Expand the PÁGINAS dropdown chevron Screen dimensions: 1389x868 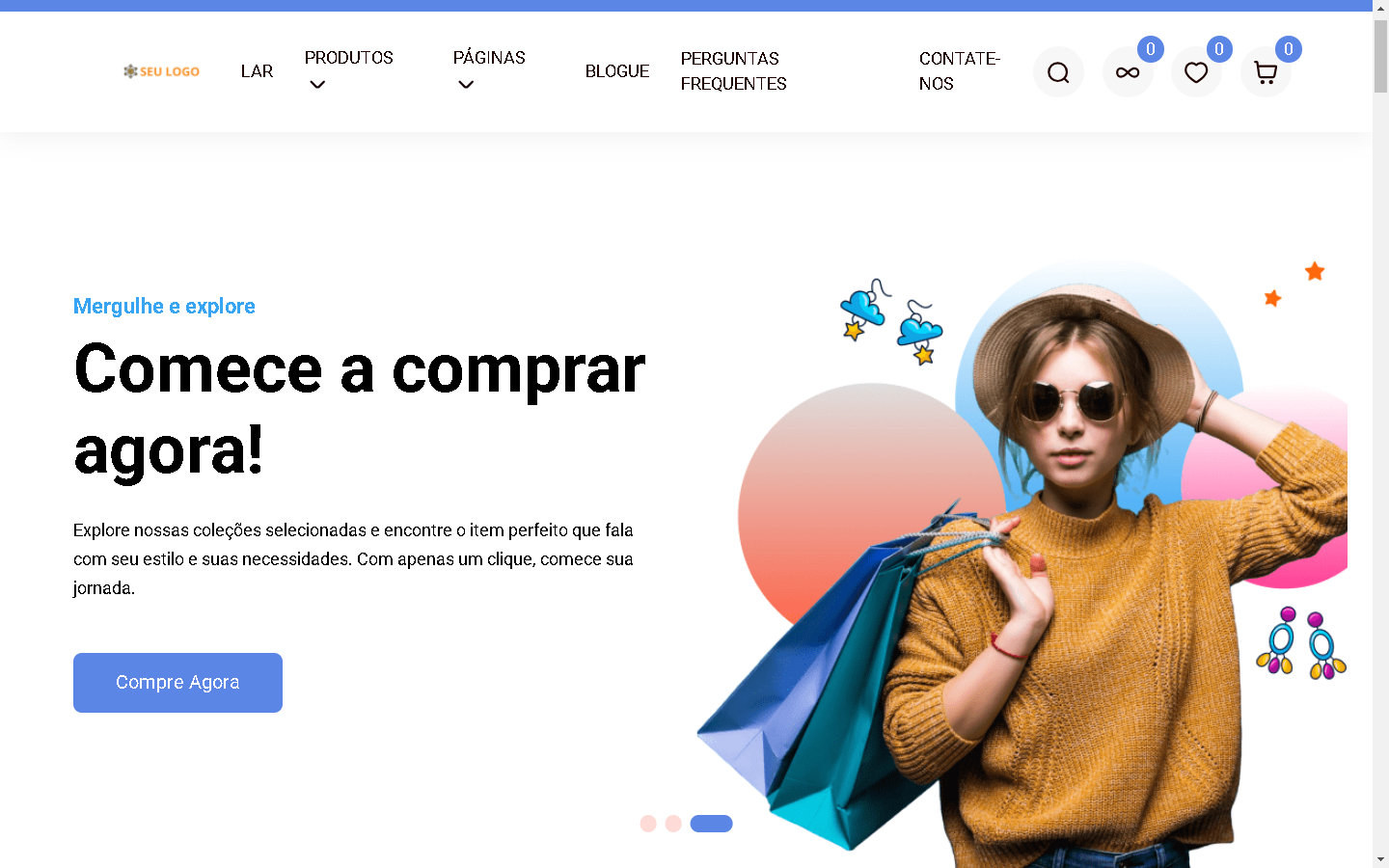pos(466,85)
